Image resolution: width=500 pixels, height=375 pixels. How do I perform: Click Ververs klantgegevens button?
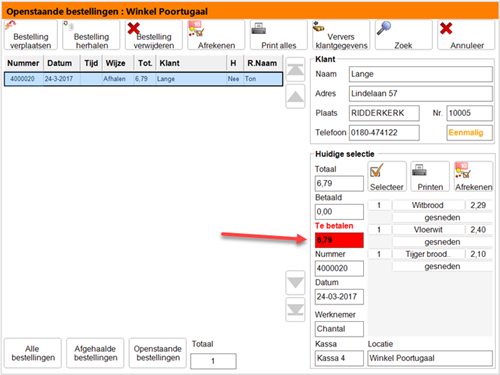(341, 35)
